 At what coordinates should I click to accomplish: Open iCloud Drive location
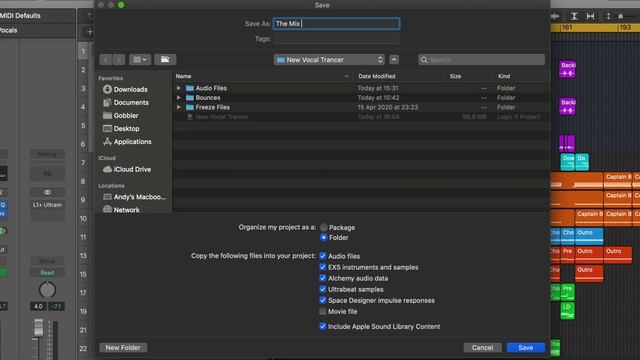pos(127,169)
